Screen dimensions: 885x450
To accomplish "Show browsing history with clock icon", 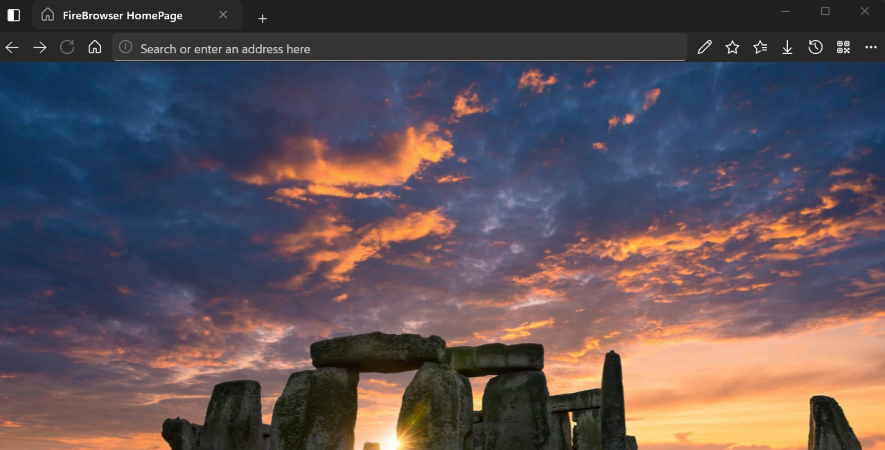I will (x=815, y=47).
